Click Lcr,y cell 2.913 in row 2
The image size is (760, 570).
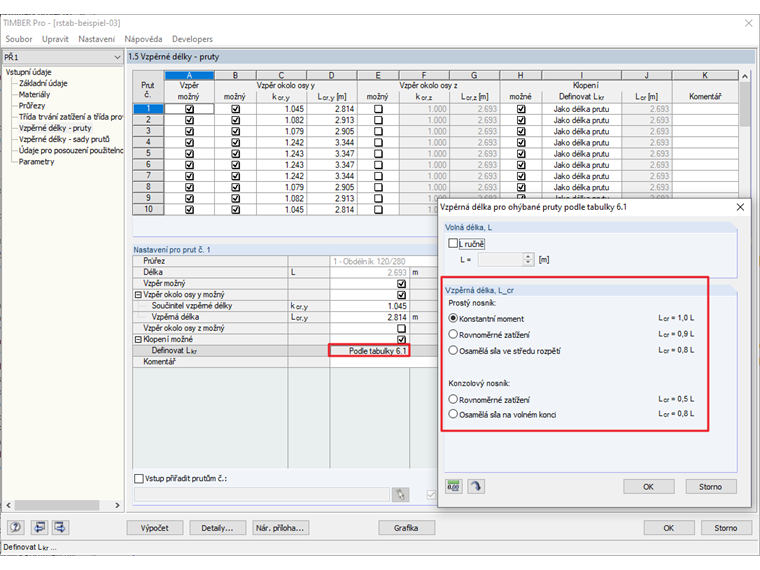[332, 120]
